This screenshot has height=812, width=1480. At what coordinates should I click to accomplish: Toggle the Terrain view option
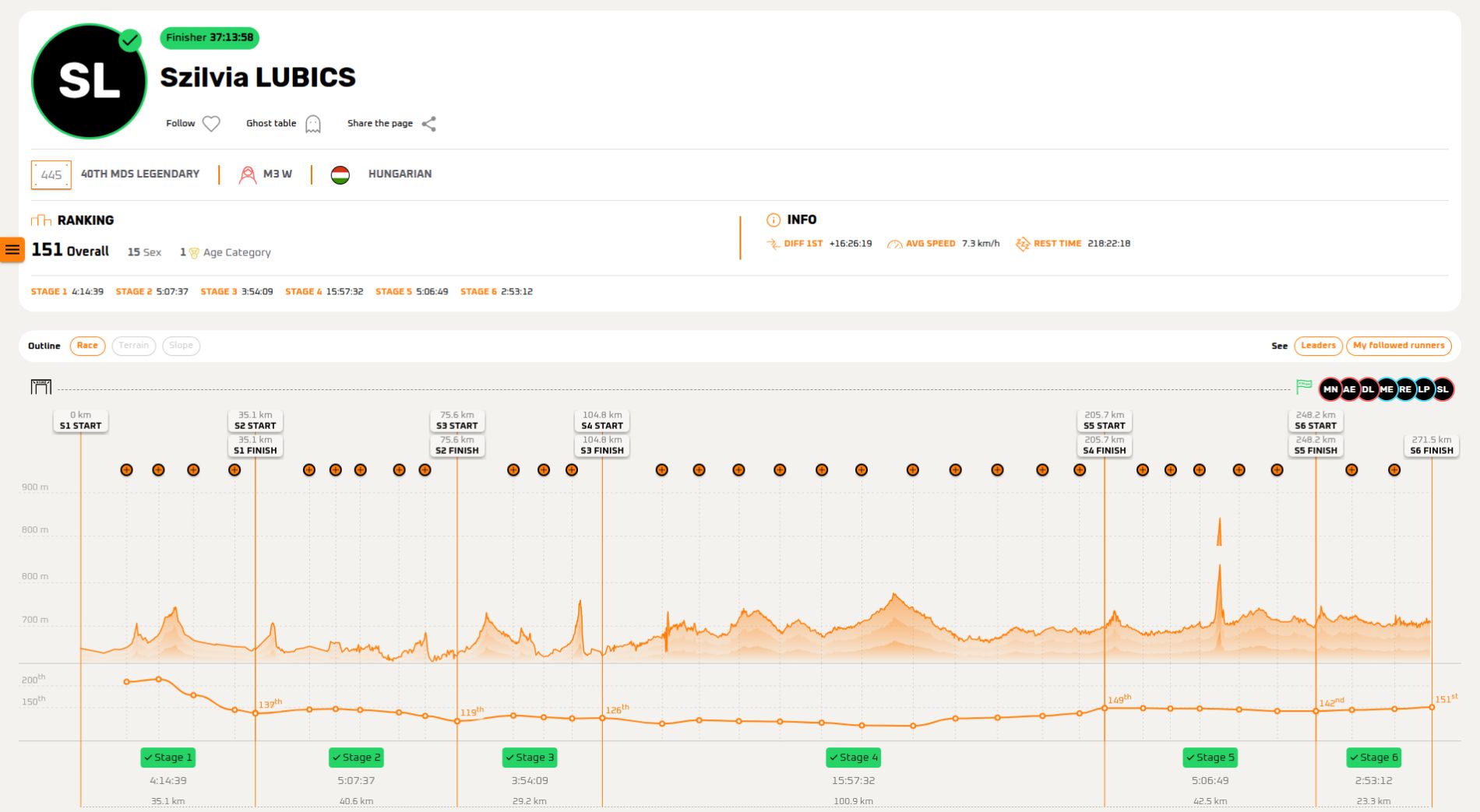click(133, 346)
